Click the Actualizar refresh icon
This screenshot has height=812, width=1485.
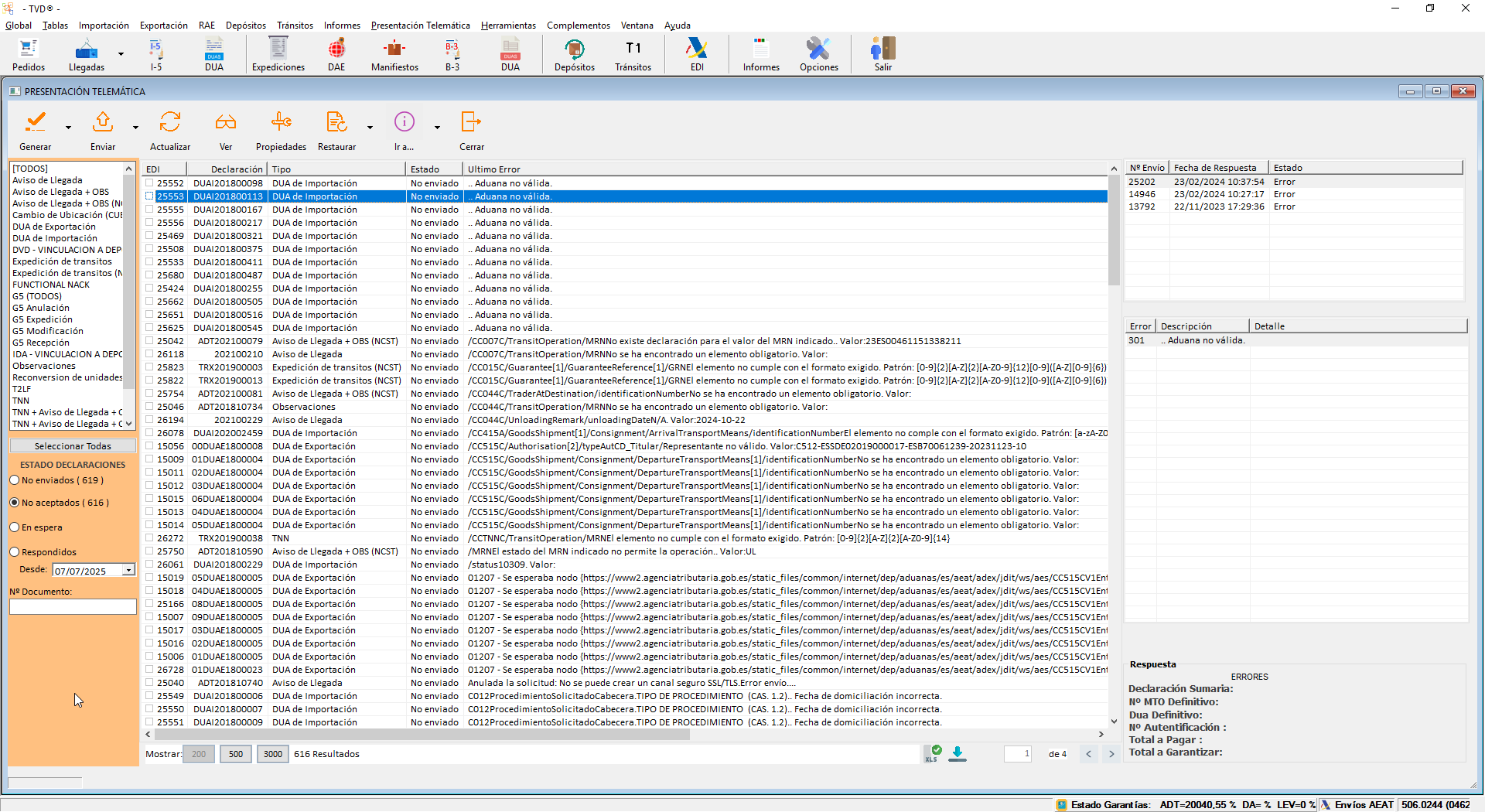click(170, 122)
